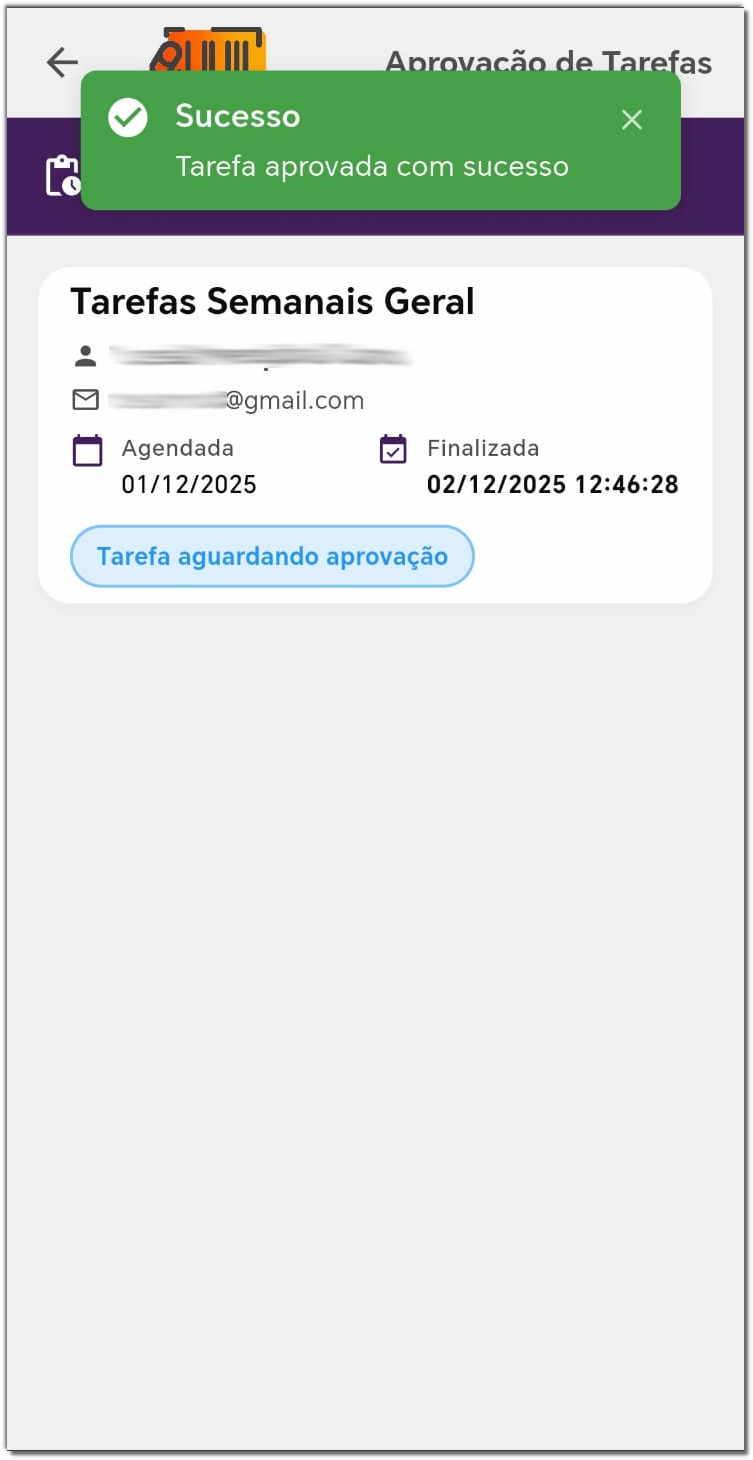The height and width of the screenshot is (1460, 753).
Task: Click the scheduled date 01/12/2025
Action: (189, 485)
